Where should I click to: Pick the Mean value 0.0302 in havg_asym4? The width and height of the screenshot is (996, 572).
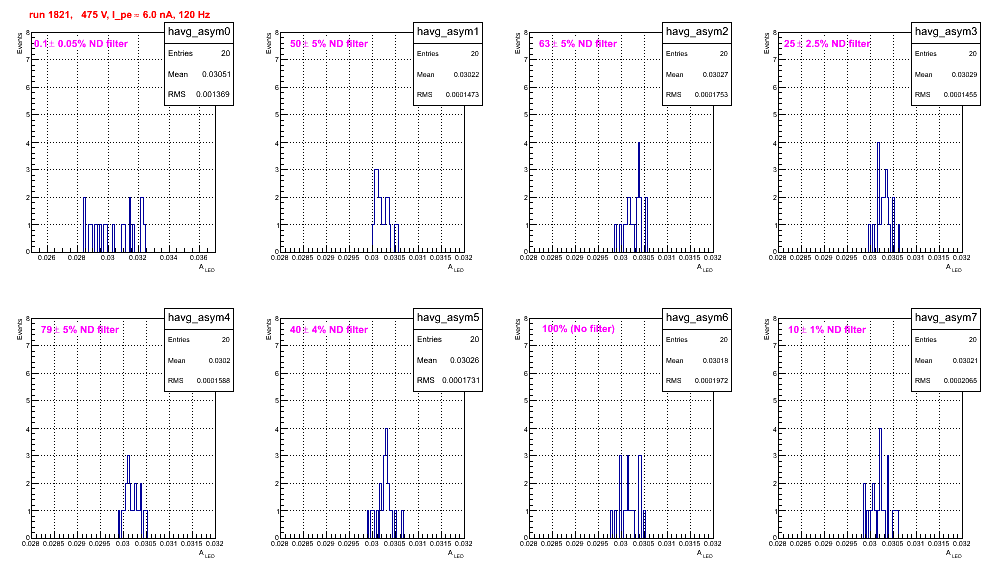tap(219, 361)
